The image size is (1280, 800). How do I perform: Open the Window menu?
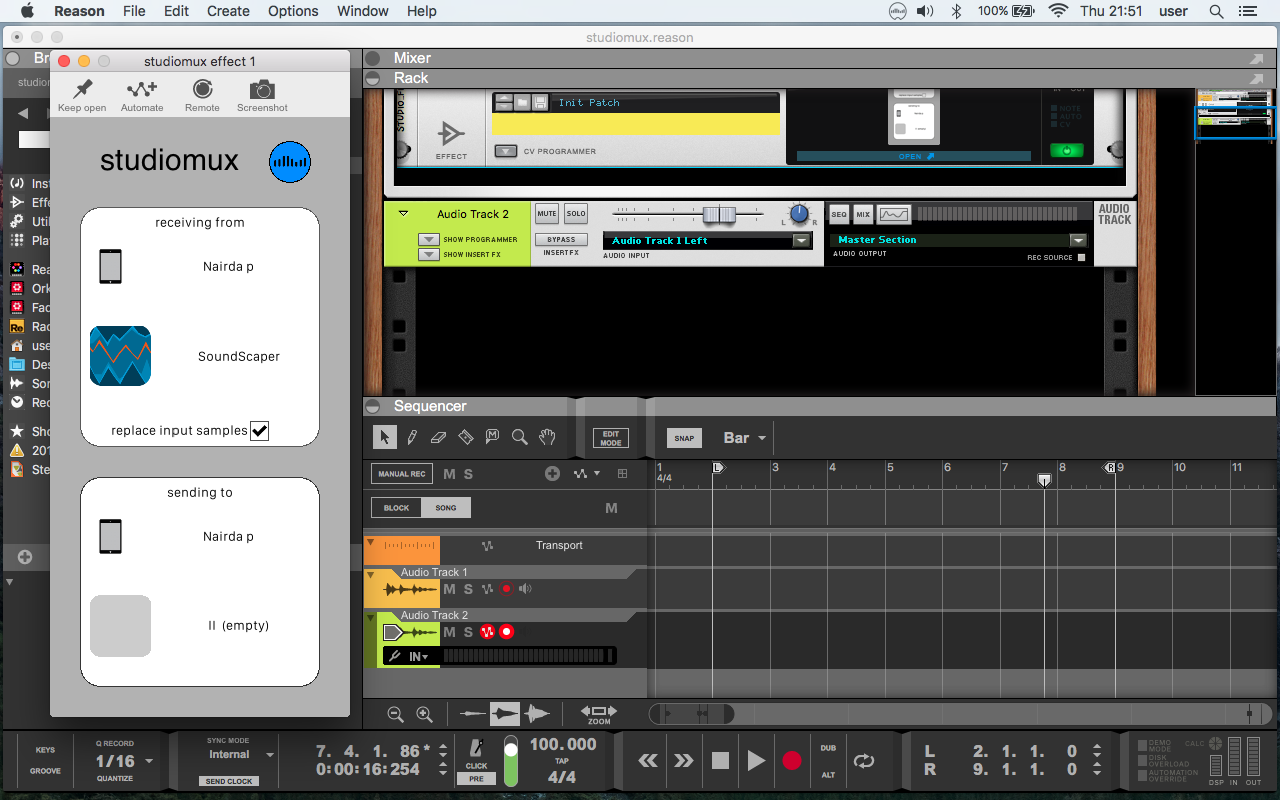pos(363,11)
